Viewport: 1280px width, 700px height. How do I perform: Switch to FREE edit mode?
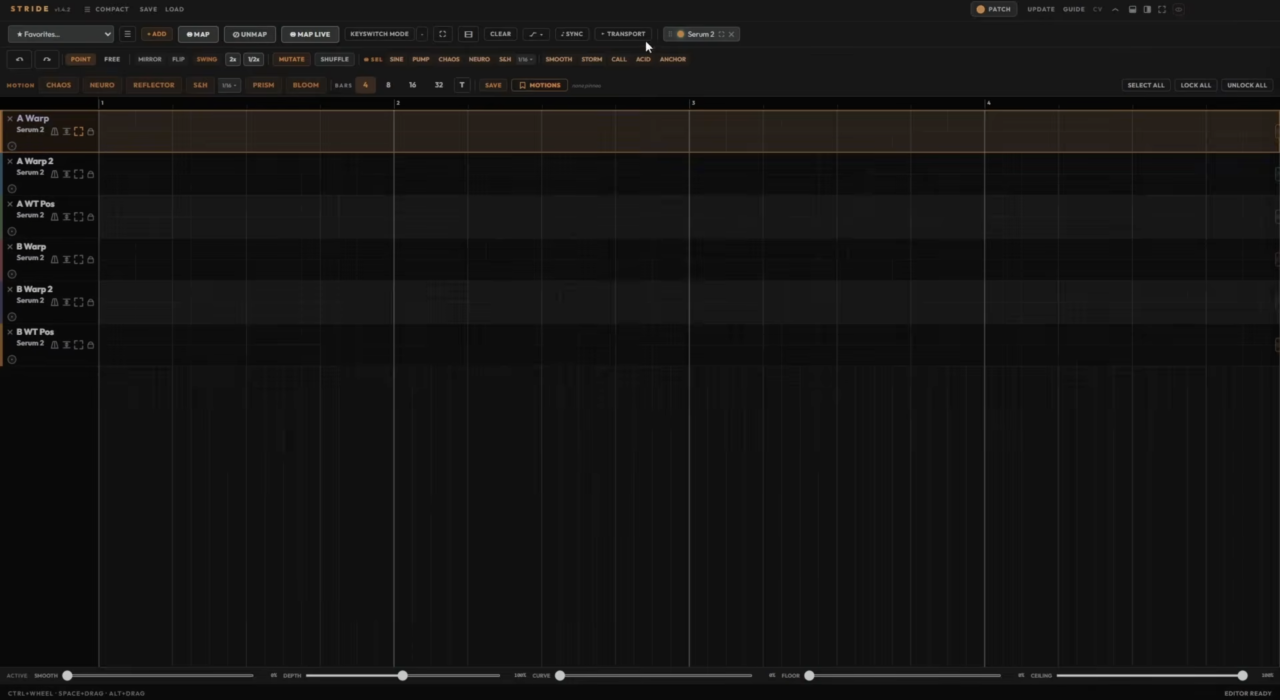coord(112,59)
